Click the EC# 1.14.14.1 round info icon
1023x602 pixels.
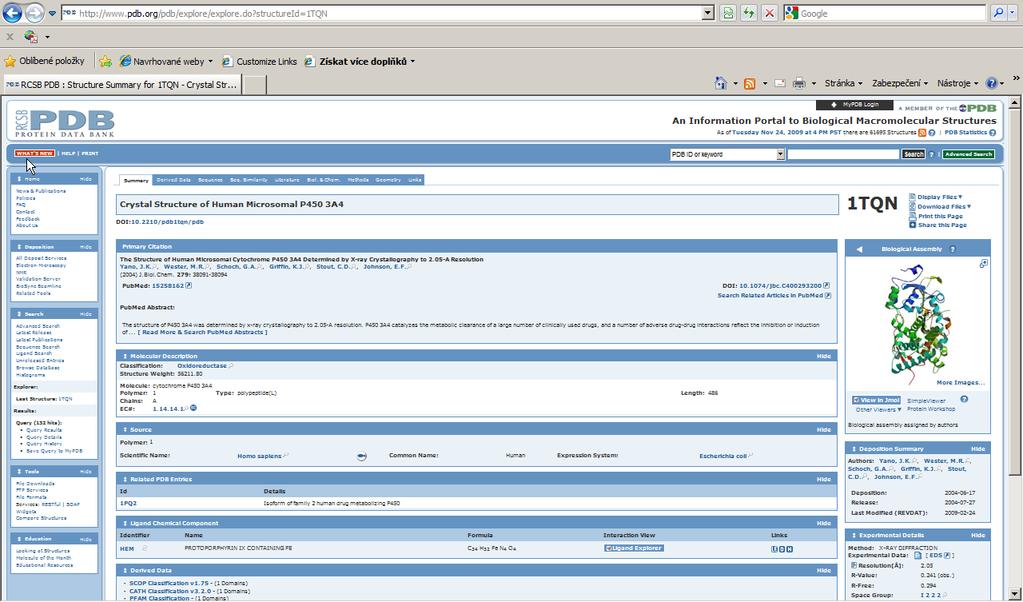click(193, 408)
